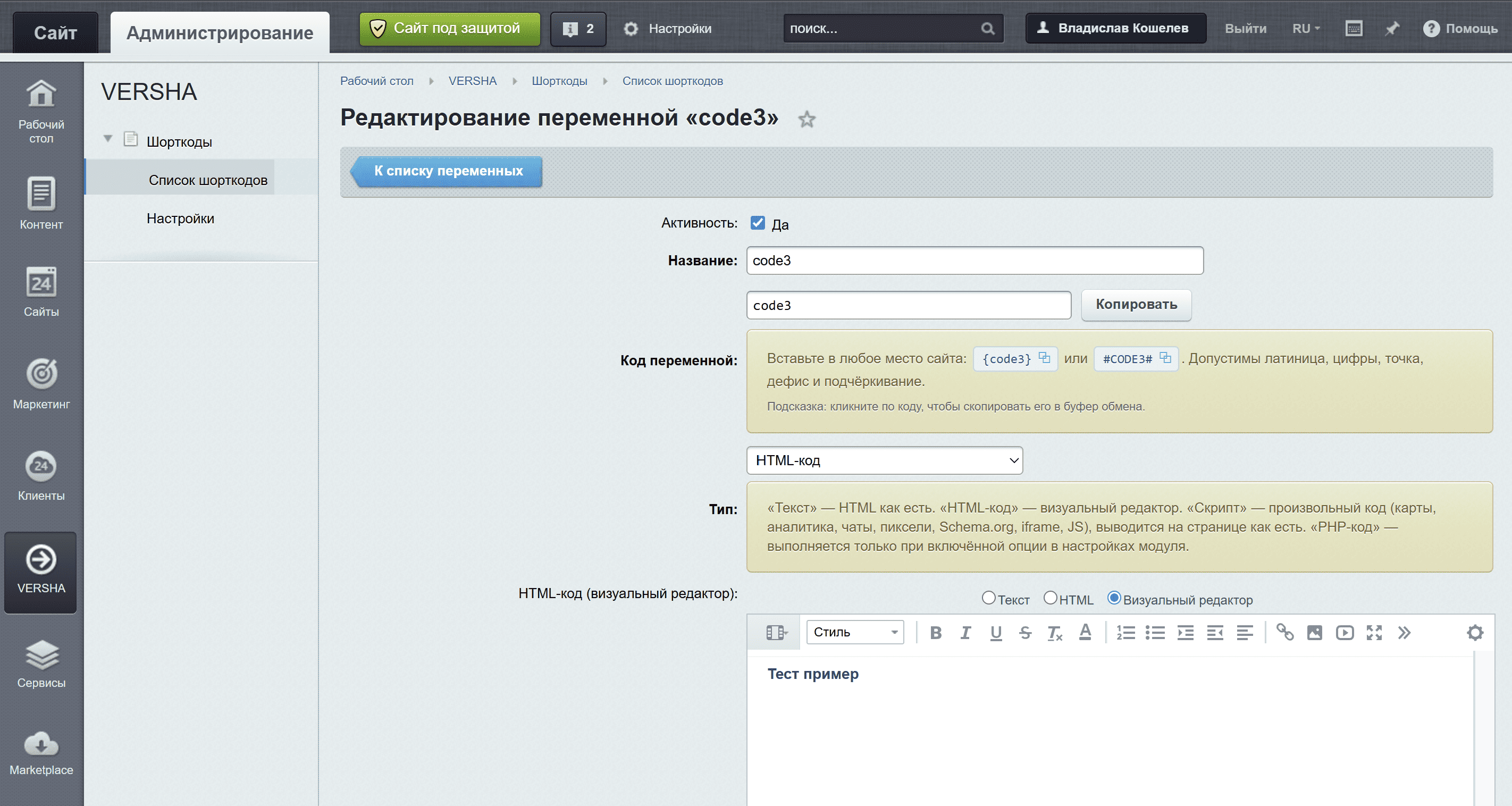This screenshot has width=1512, height=806.
Task: Collapse the Шорткоды tree node
Action: click(108, 139)
